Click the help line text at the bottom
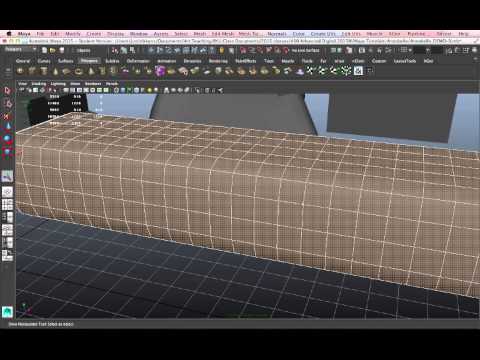This screenshot has height=360, width=480. (x=41, y=324)
